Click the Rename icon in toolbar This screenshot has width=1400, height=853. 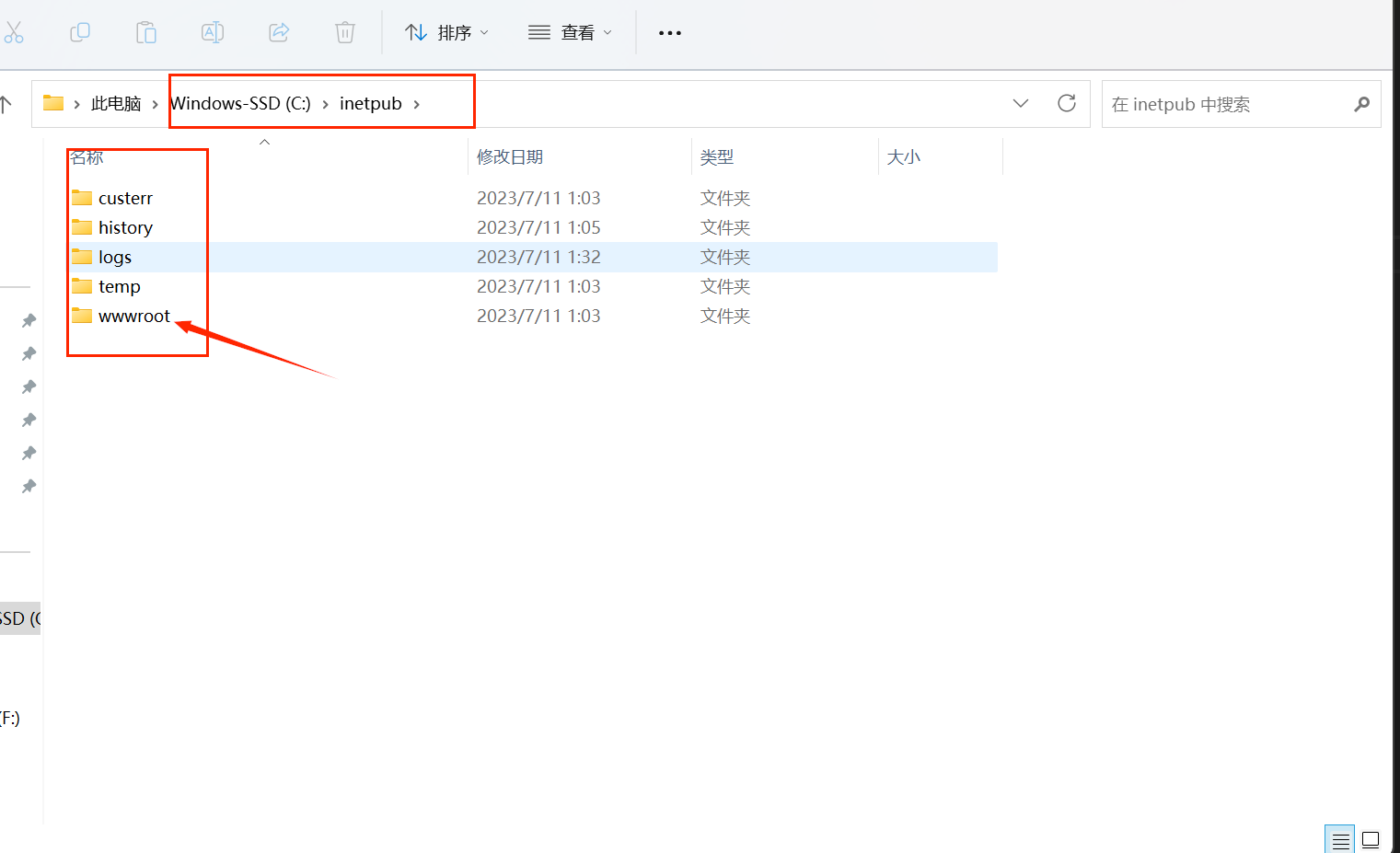[213, 32]
